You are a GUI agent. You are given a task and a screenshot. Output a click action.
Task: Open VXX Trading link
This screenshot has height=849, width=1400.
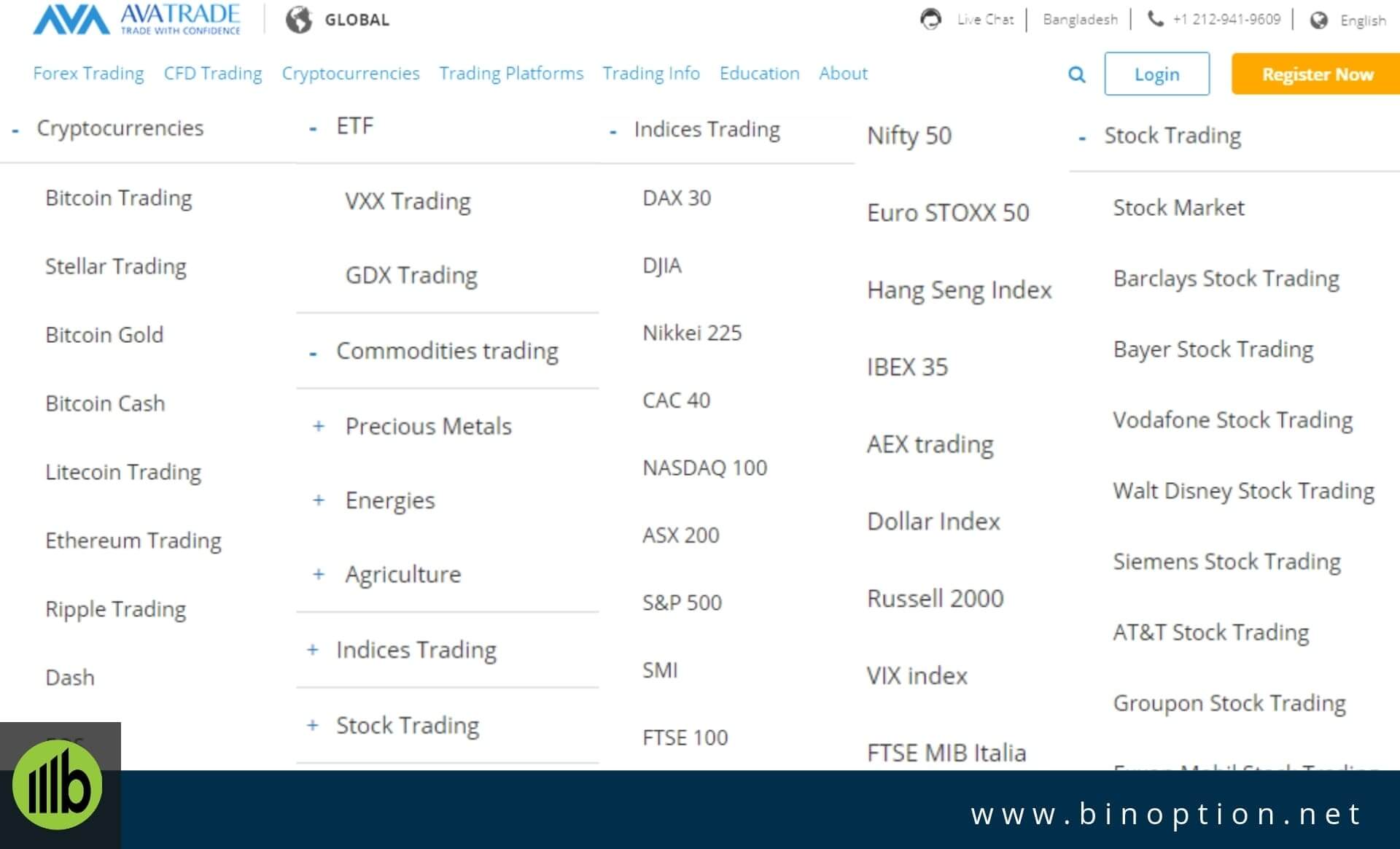[408, 201]
